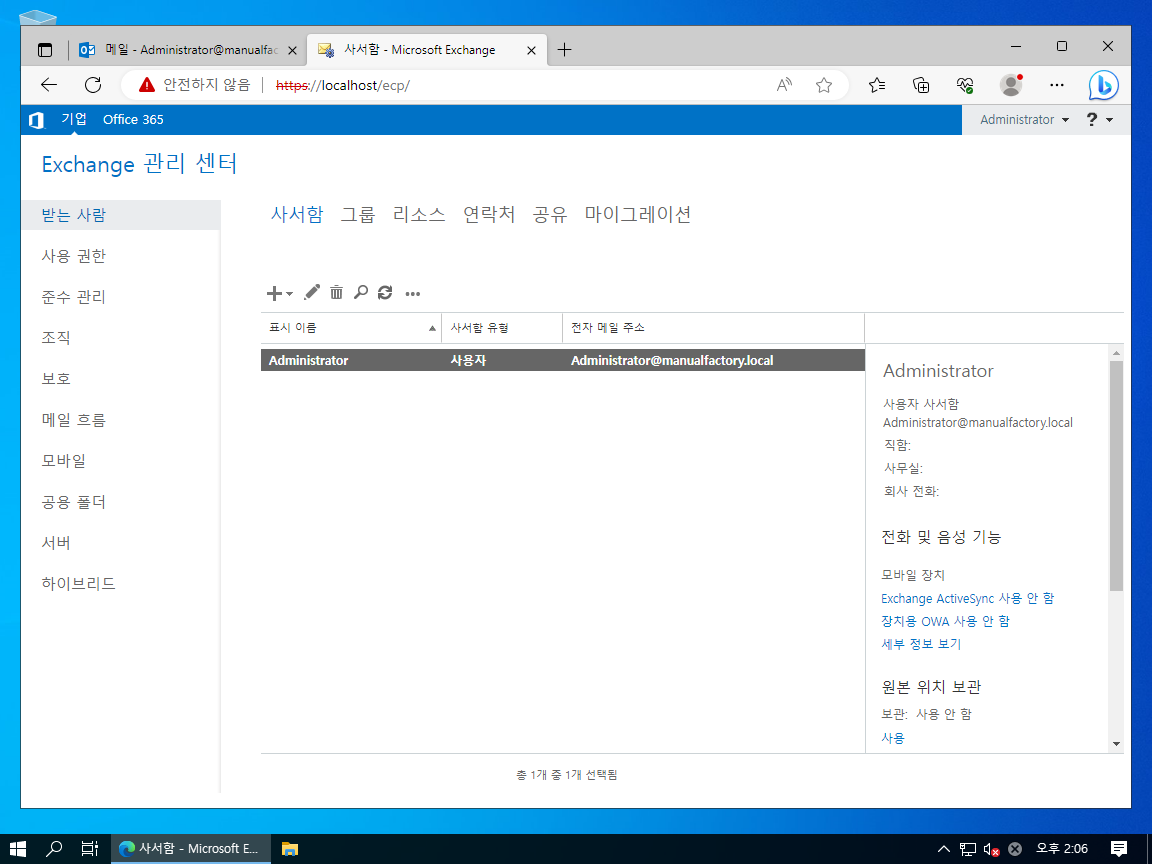Click the browser address bar URL
This screenshot has width=1152, height=864.
[342, 85]
